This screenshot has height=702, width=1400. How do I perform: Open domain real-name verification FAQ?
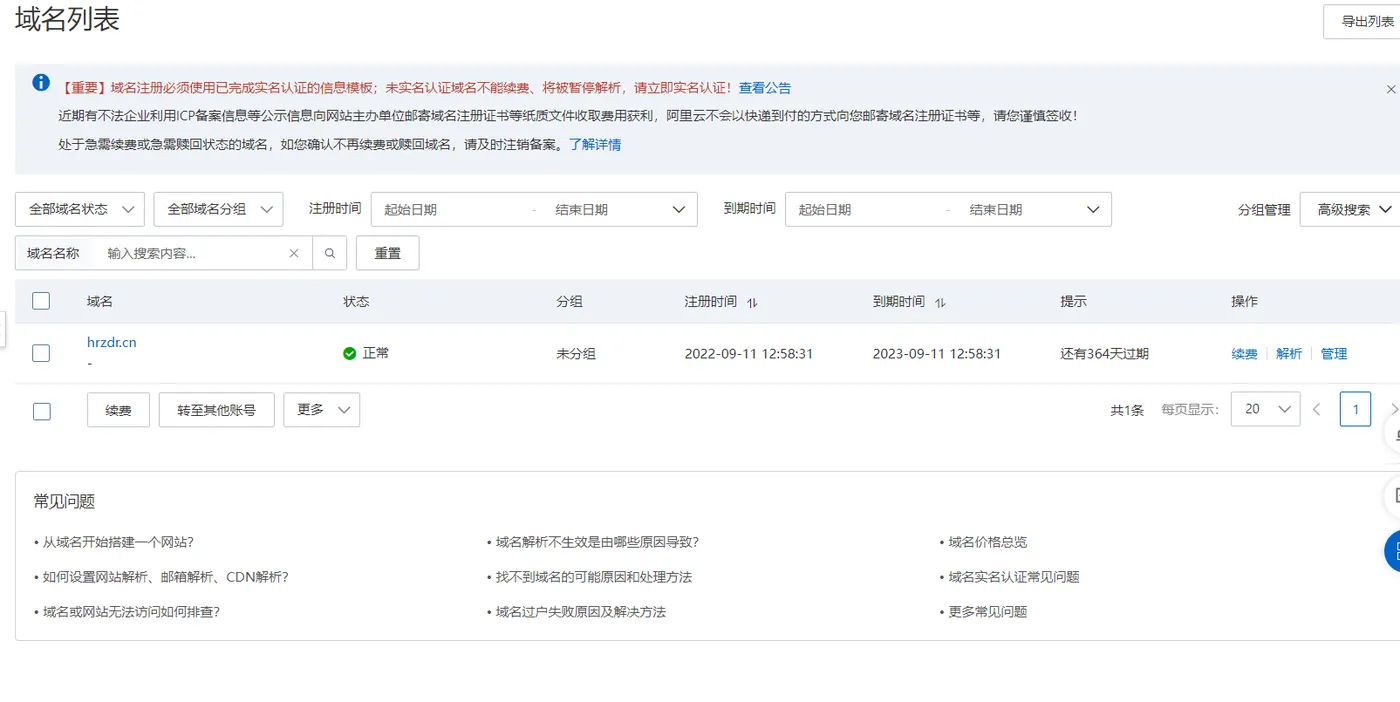pyautogui.click(x=1014, y=577)
